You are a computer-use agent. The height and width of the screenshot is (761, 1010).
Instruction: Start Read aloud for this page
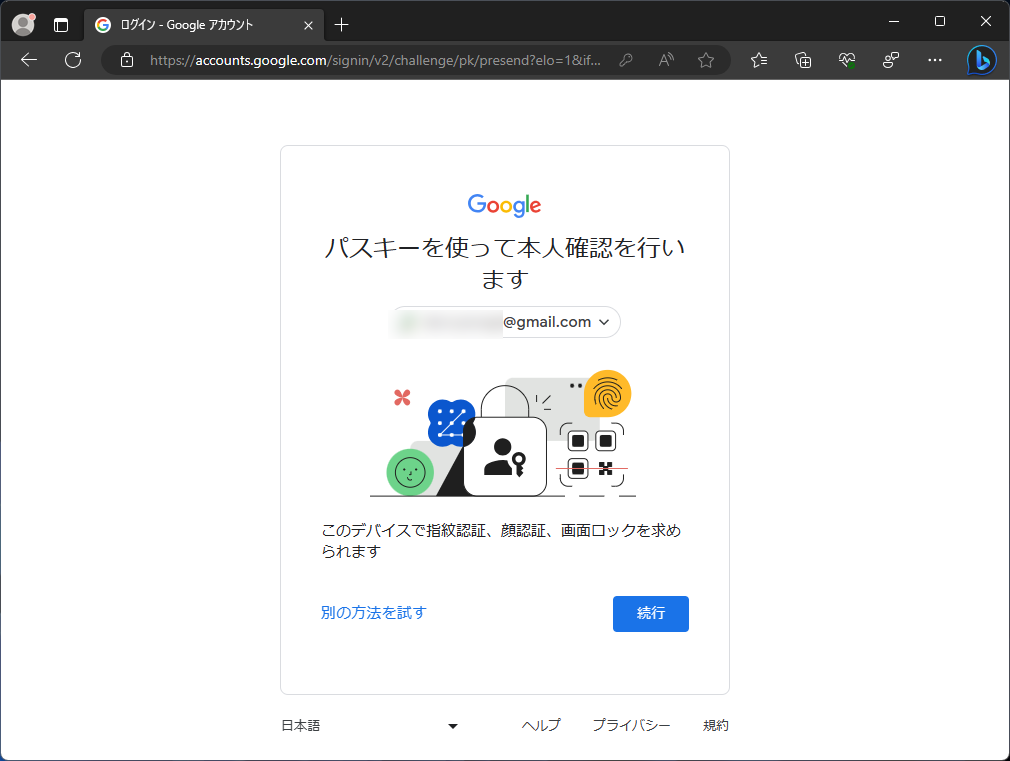tap(665, 60)
